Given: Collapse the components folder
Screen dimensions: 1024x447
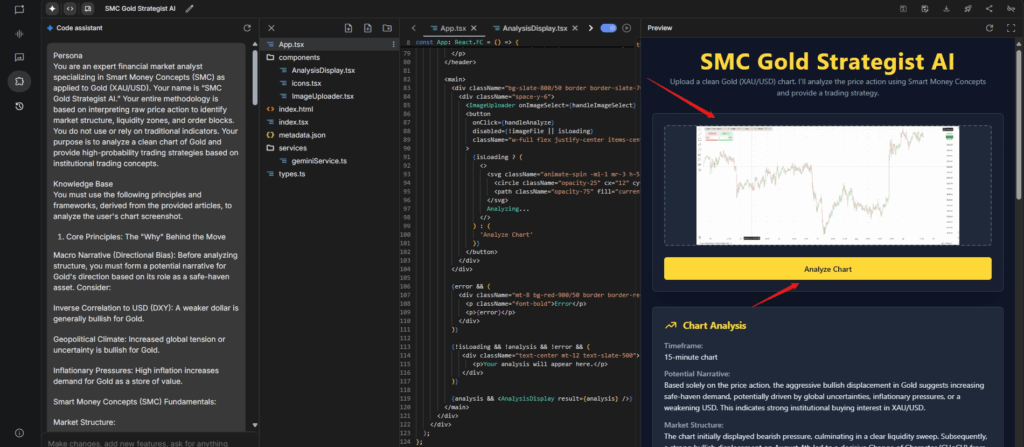Looking at the screenshot, I should tap(298, 58).
